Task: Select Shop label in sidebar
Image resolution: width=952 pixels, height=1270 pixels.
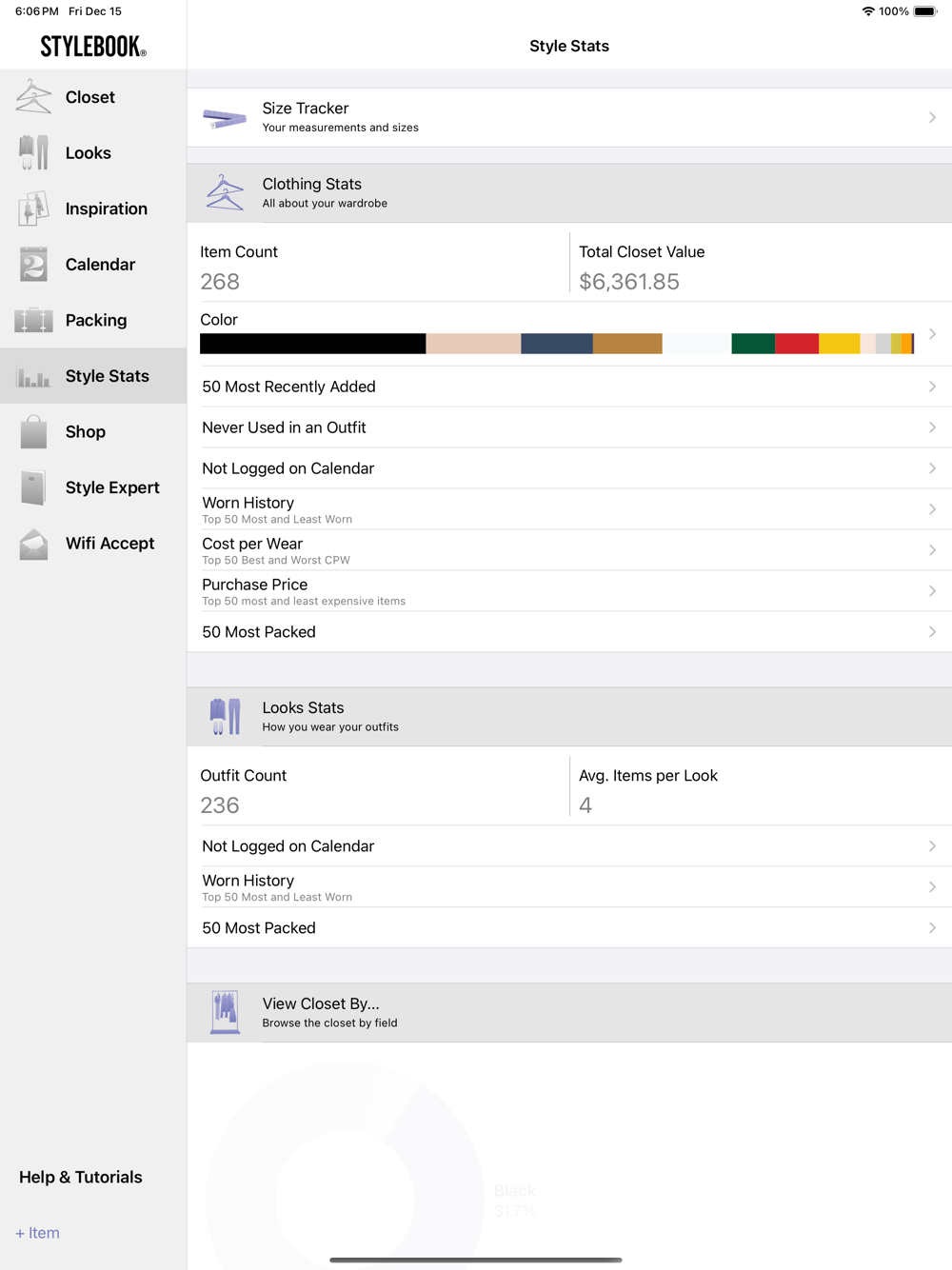Action: point(86,431)
